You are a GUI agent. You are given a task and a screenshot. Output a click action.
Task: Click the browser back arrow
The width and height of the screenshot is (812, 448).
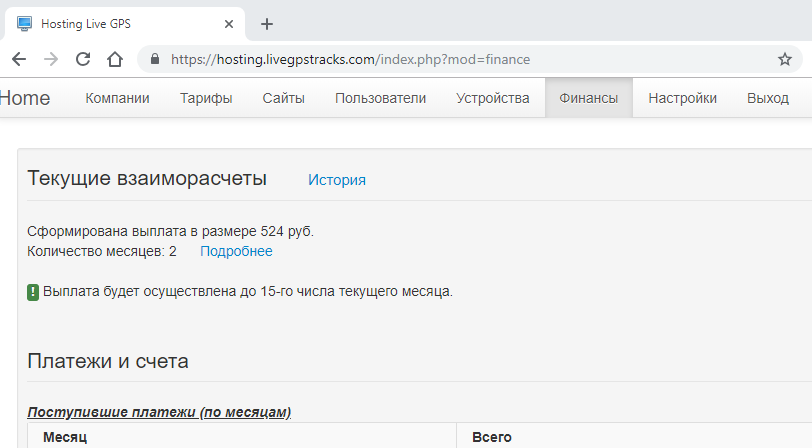(x=19, y=59)
